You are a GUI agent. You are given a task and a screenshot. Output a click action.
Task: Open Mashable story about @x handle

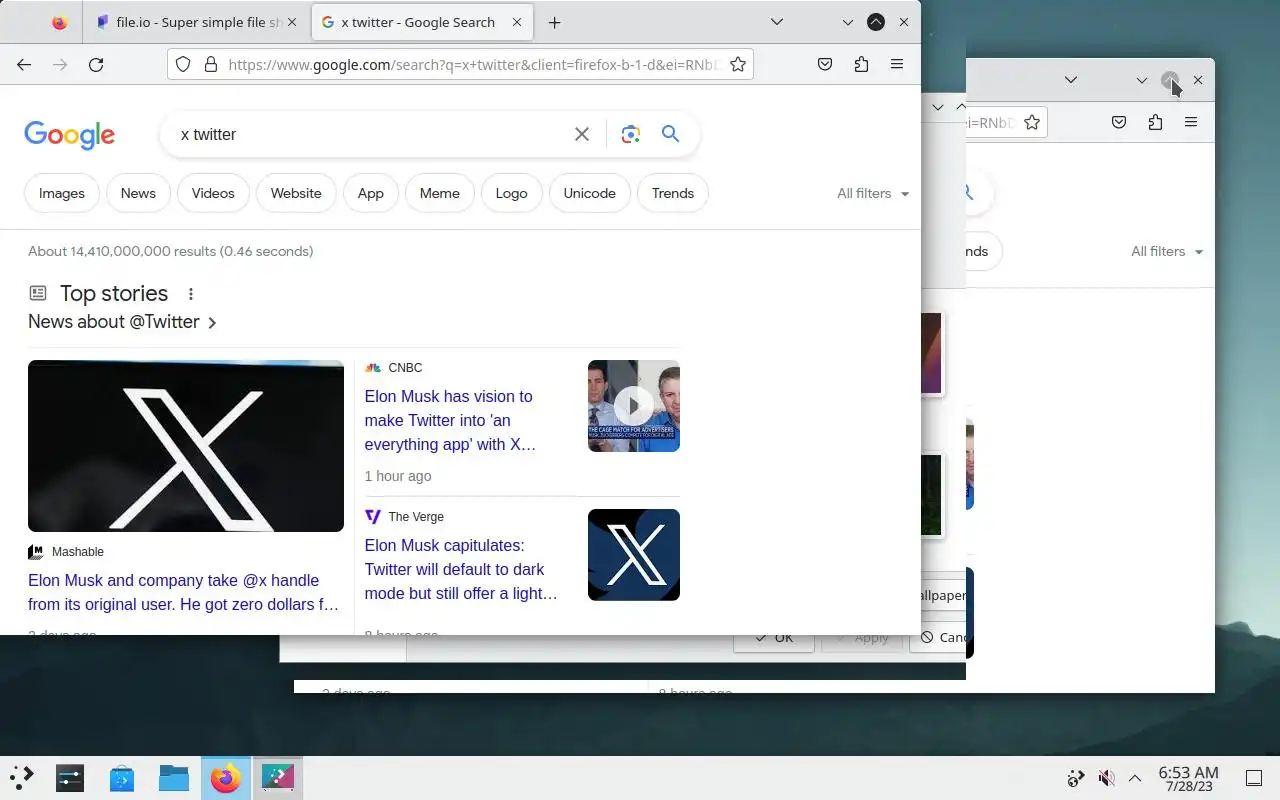pos(184,592)
